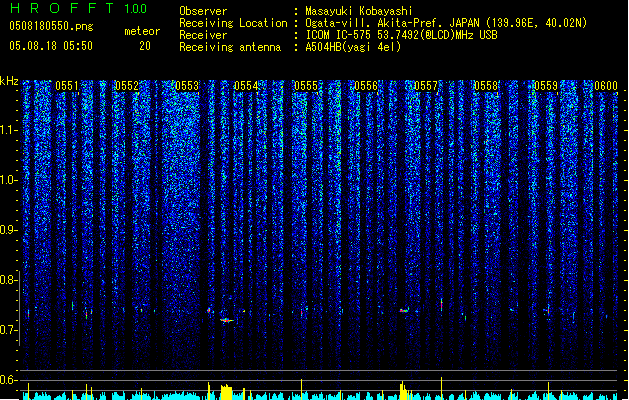
Task: Click the 'Receiver' field label
Action: (203, 35)
